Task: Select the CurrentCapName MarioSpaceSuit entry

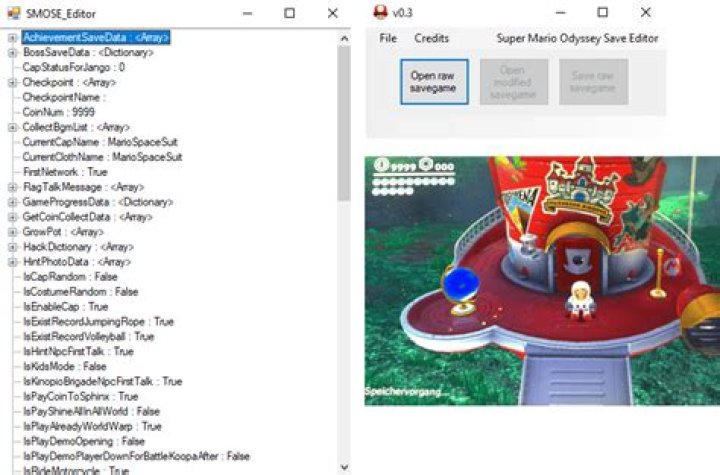Action: click(x=102, y=142)
